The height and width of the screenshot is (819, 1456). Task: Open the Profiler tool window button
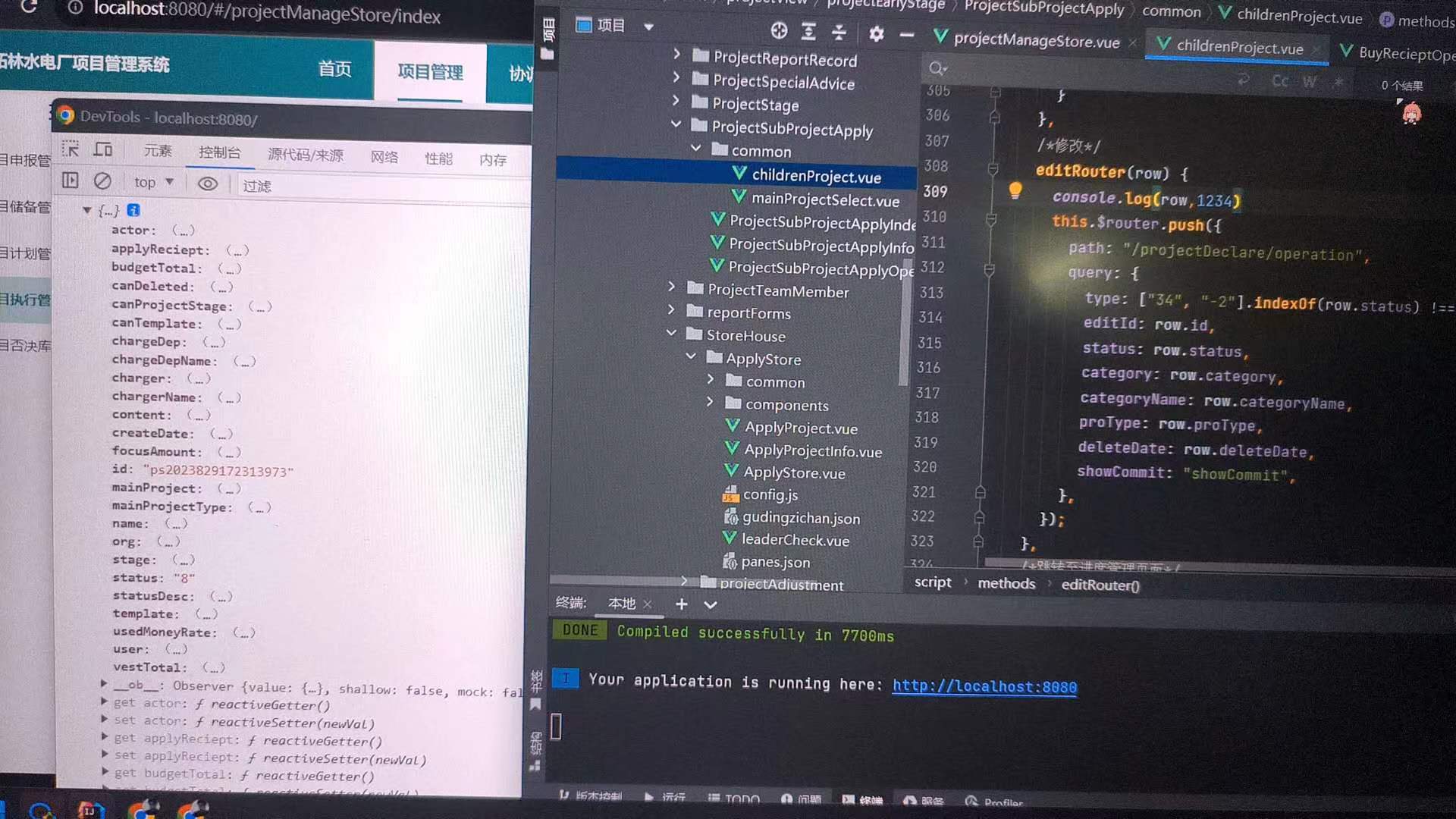994,802
